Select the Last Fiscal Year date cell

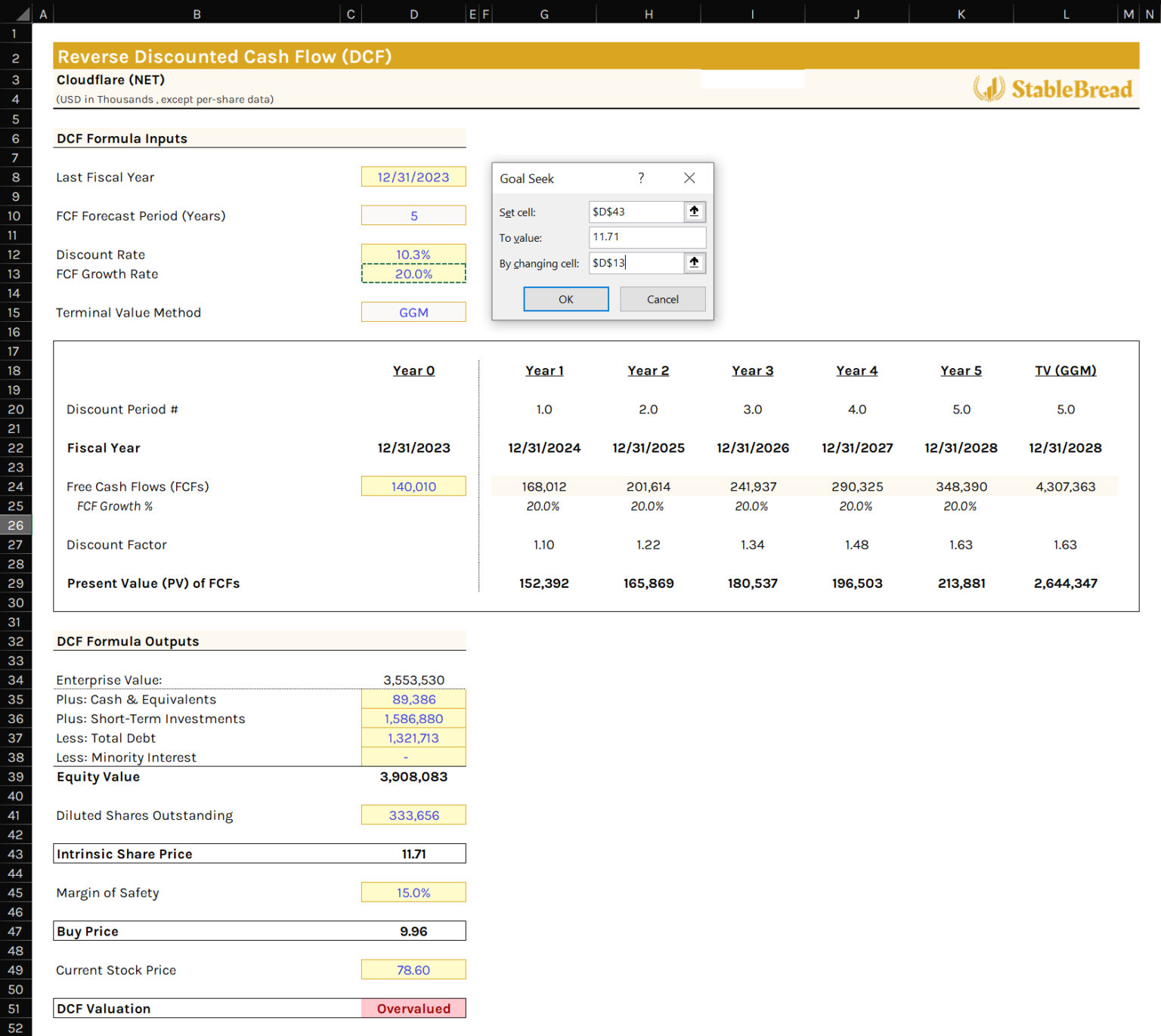point(413,176)
